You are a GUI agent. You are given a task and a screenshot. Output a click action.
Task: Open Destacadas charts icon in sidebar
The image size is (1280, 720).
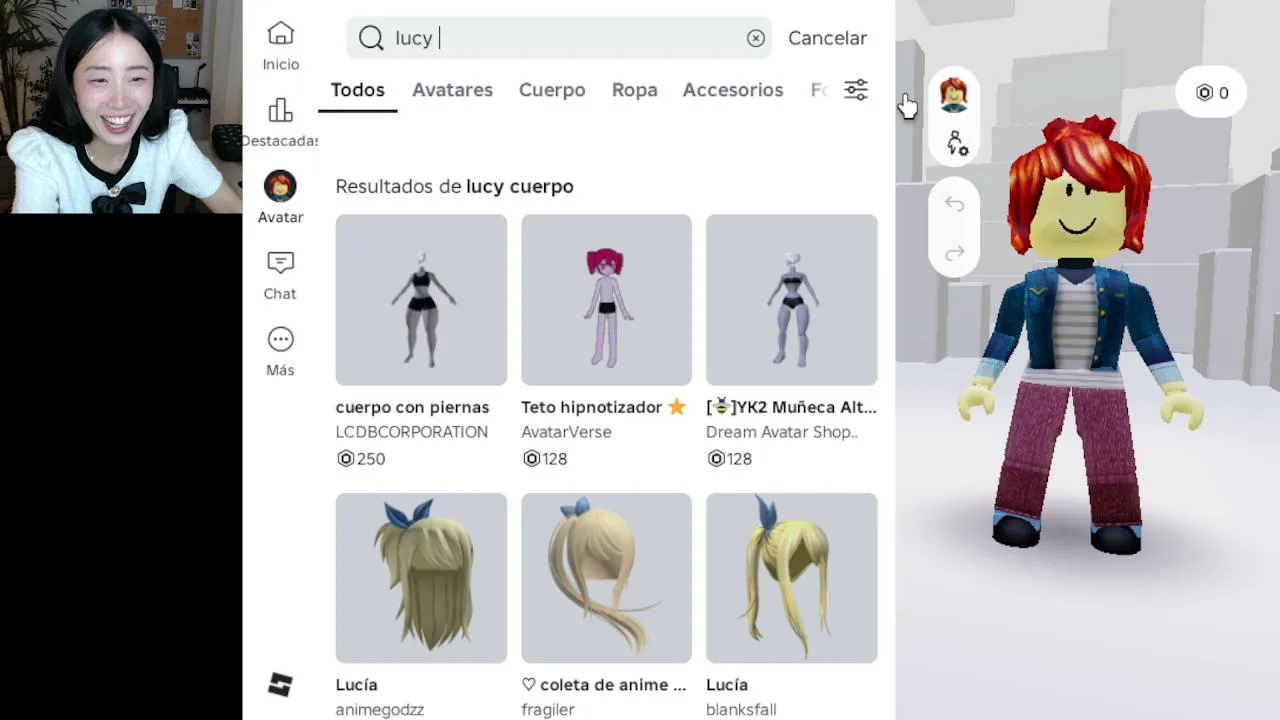[281, 110]
